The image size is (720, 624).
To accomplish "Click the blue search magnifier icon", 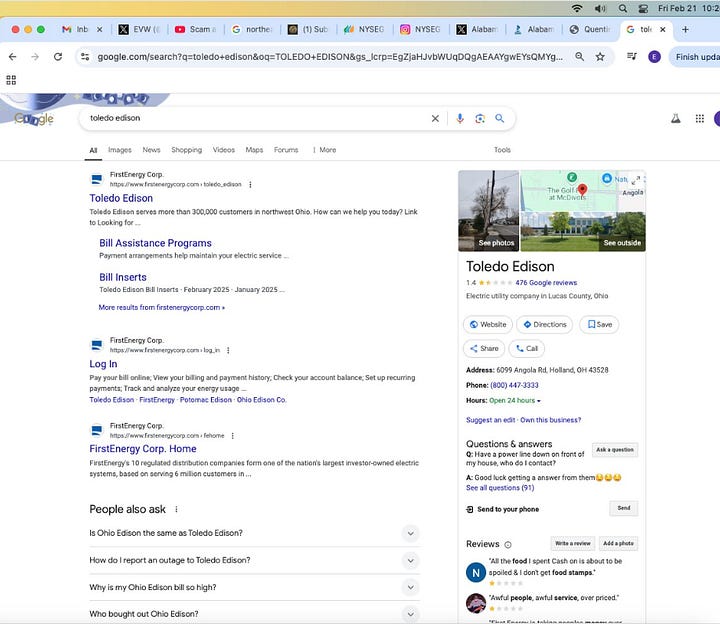I will (x=500, y=118).
